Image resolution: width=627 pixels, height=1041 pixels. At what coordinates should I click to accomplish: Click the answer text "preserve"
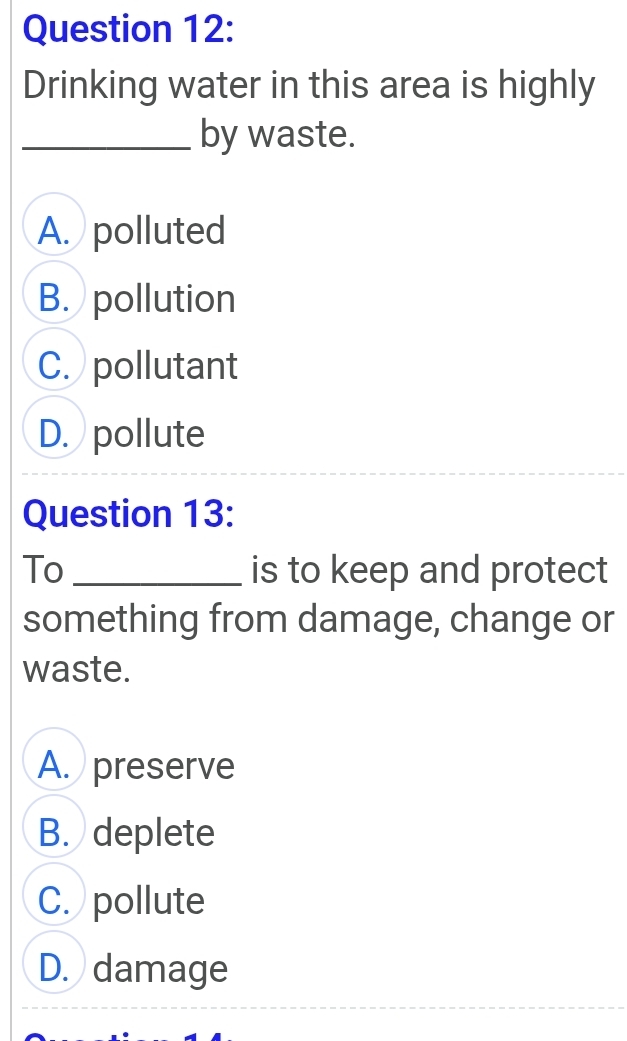click(x=164, y=767)
